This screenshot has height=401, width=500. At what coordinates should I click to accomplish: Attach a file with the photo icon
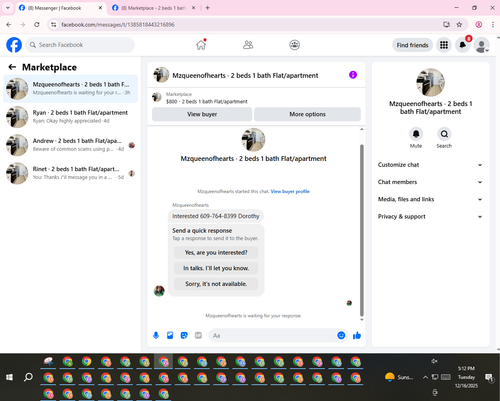tap(170, 335)
